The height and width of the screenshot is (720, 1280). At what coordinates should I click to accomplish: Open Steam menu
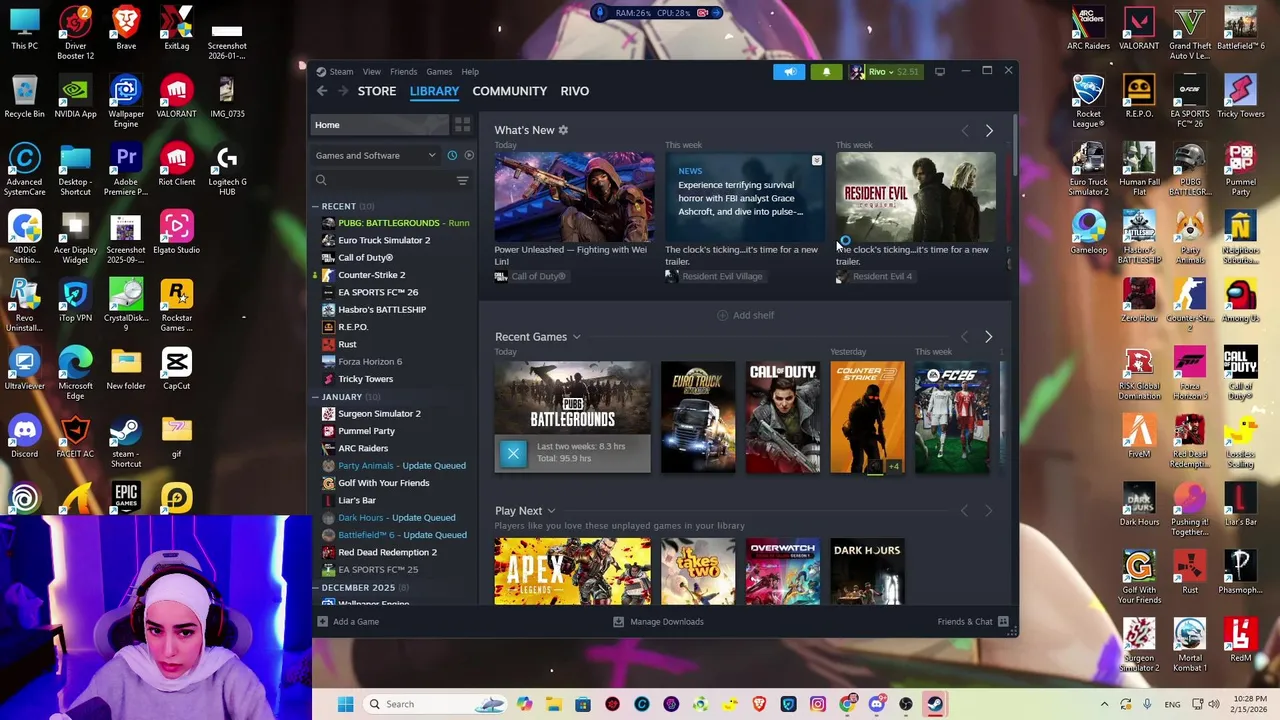pos(341,72)
